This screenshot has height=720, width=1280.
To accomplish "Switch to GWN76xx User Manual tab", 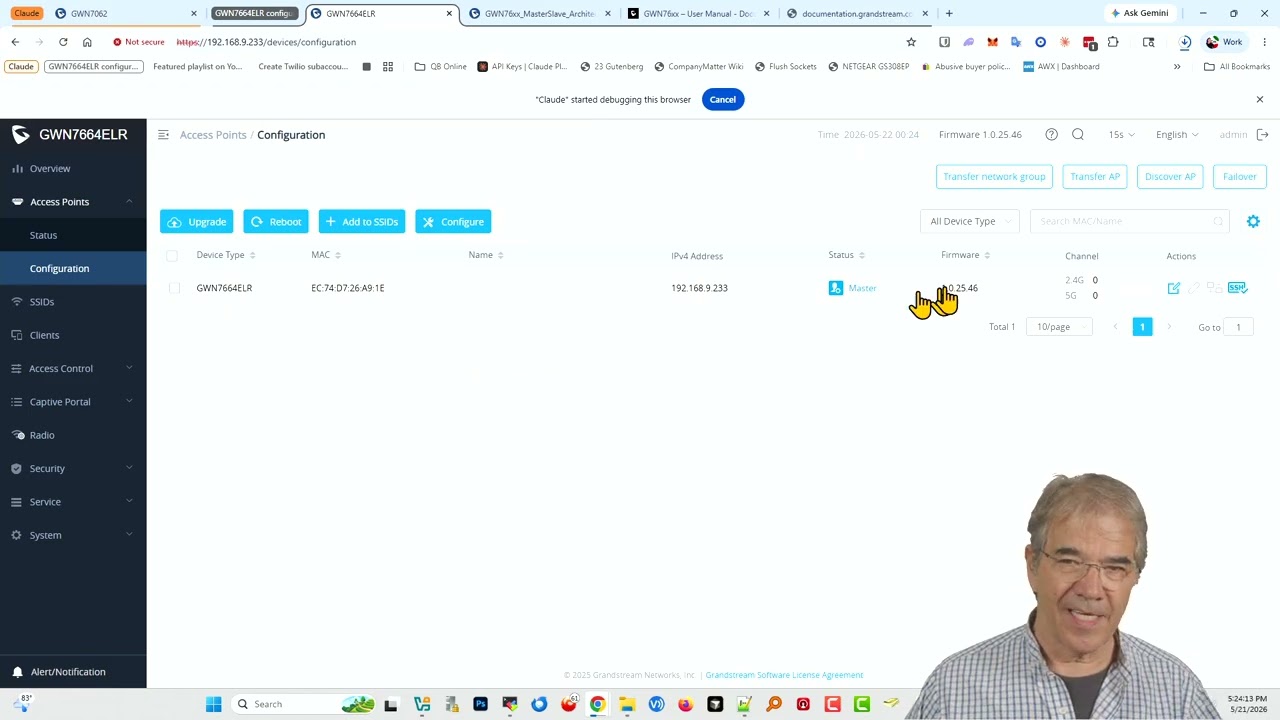I will (700, 13).
